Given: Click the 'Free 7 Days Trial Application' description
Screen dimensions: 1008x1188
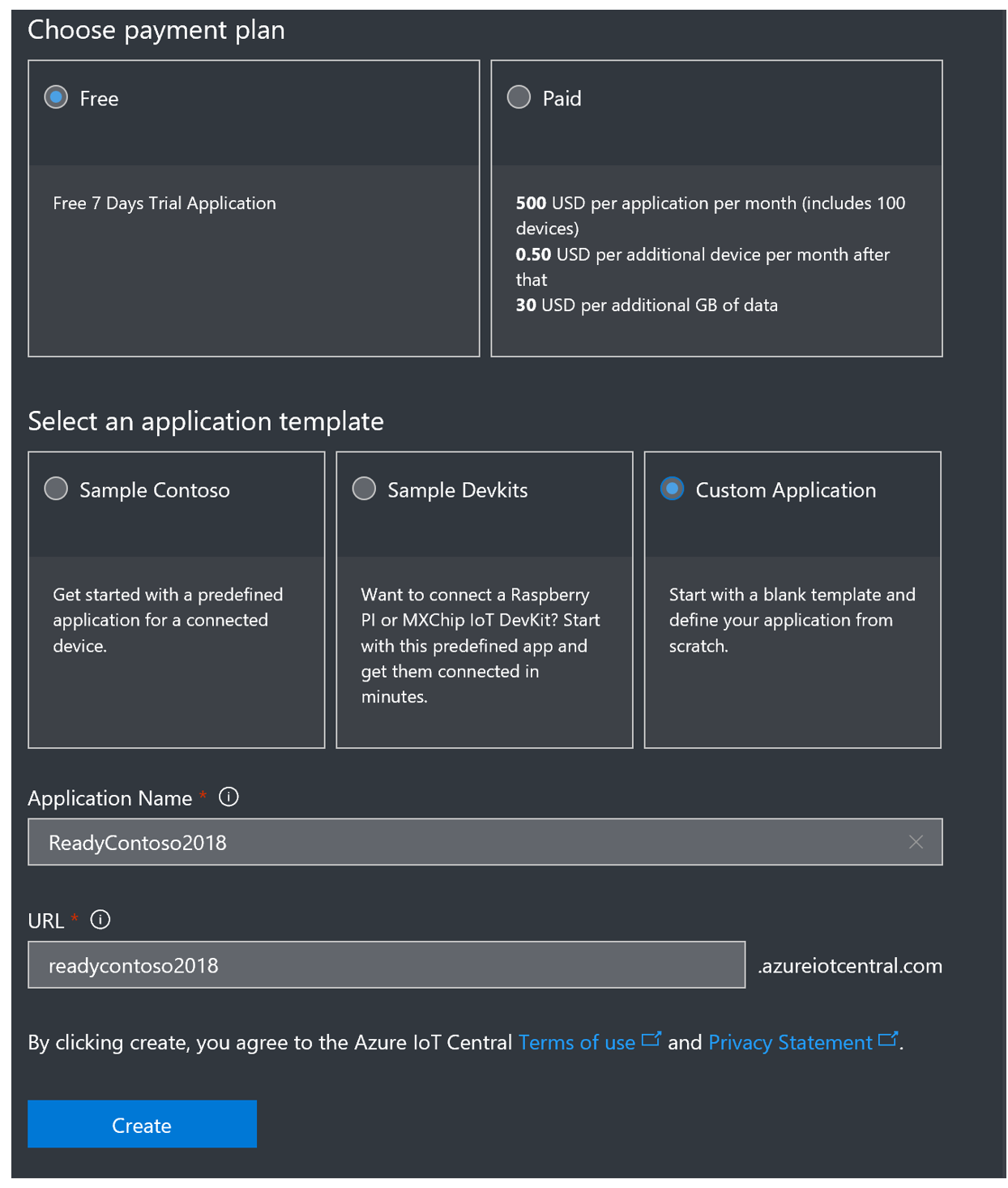Looking at the screenshot, I should (x=164, y=203).
